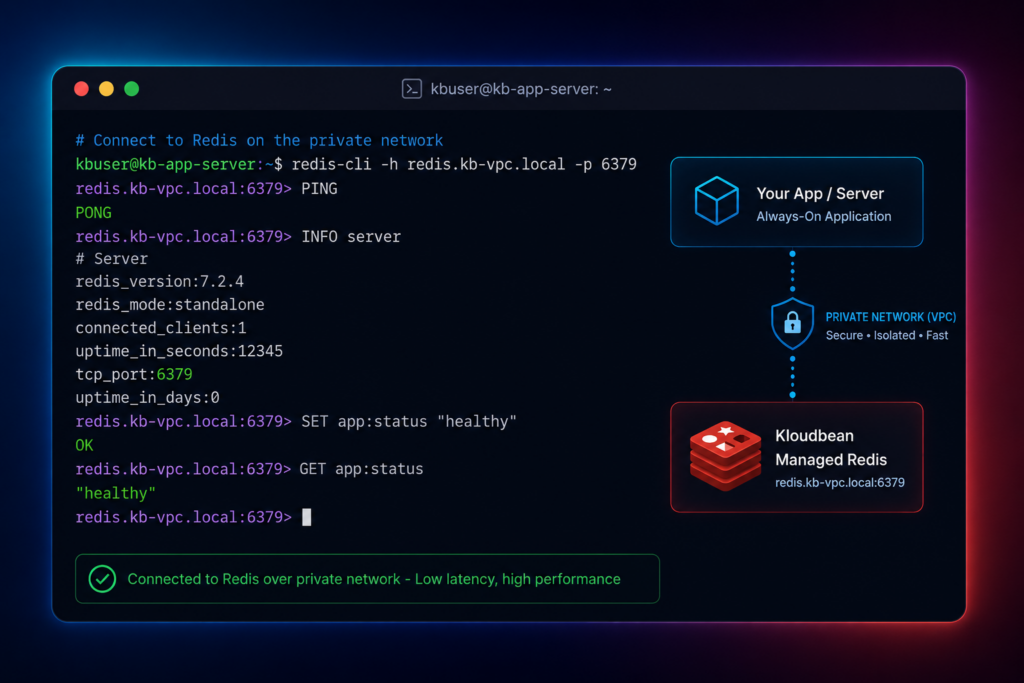Click the terminal cursor block at last prompt
This screenshot has width=1024, height=683.
point(307,517)
